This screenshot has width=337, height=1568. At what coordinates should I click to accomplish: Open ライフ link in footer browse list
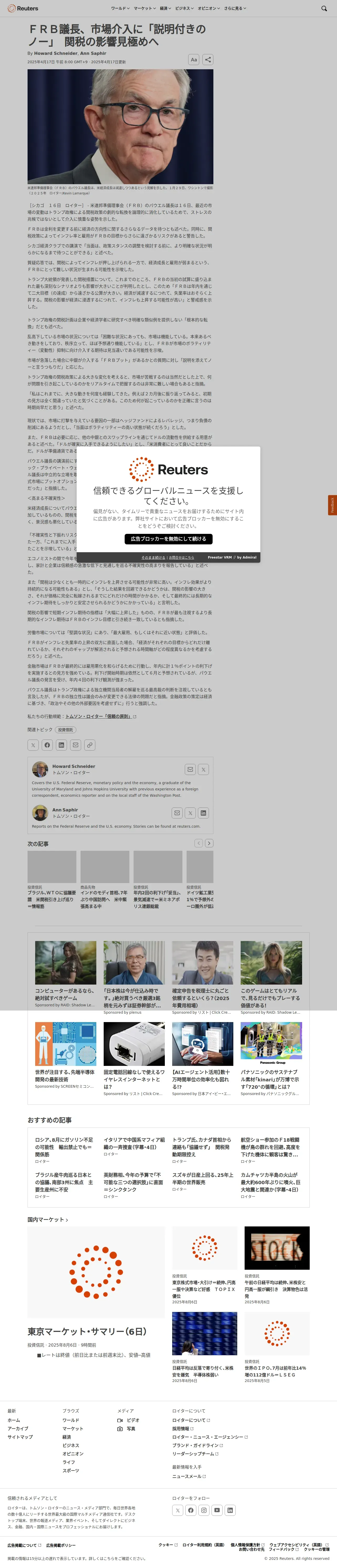69,1462
